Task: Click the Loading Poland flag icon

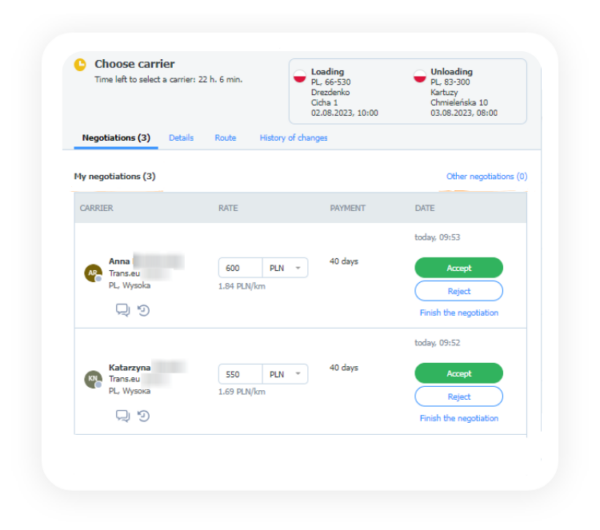Action: (x=300, y=76)
